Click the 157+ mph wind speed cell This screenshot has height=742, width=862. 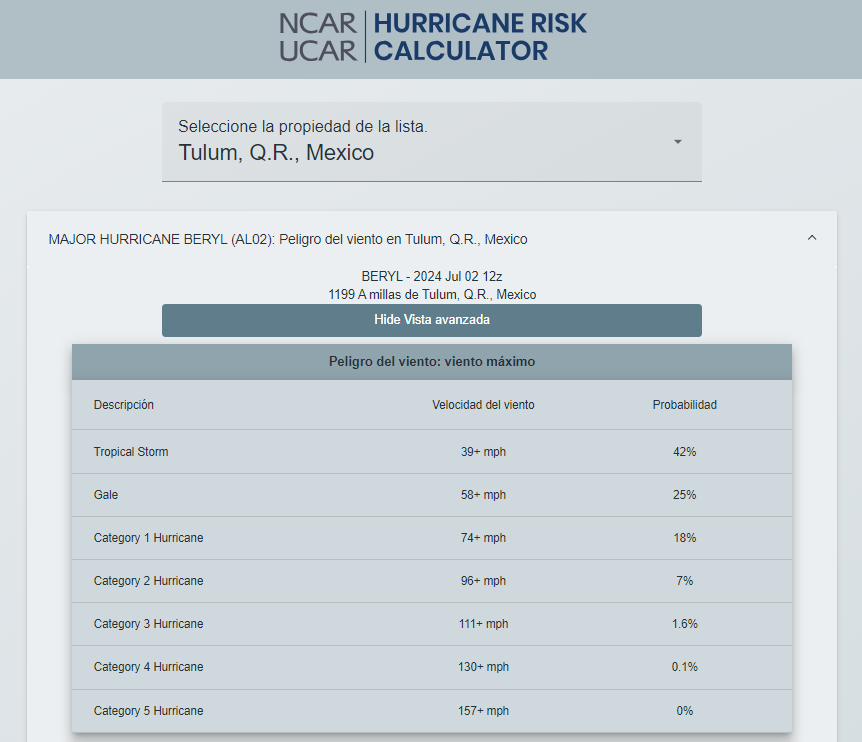coord(483,711)
